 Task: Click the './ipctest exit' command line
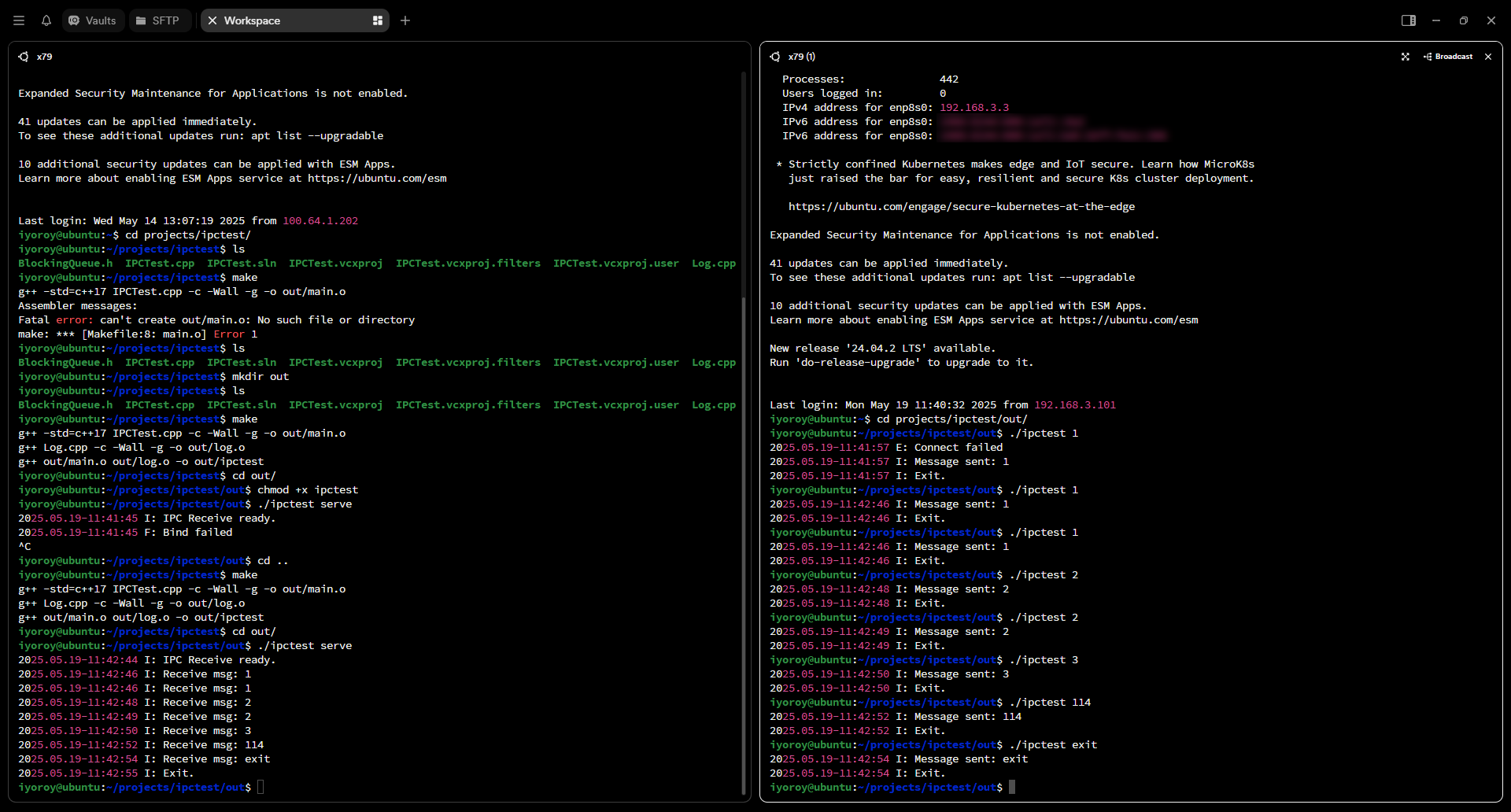click(x=933, y=745)
